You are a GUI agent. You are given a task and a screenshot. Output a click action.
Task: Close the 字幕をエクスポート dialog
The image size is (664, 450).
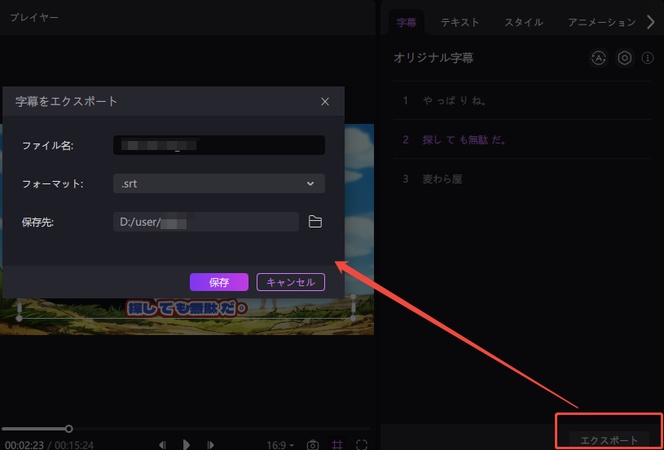(x=325, y=102)
